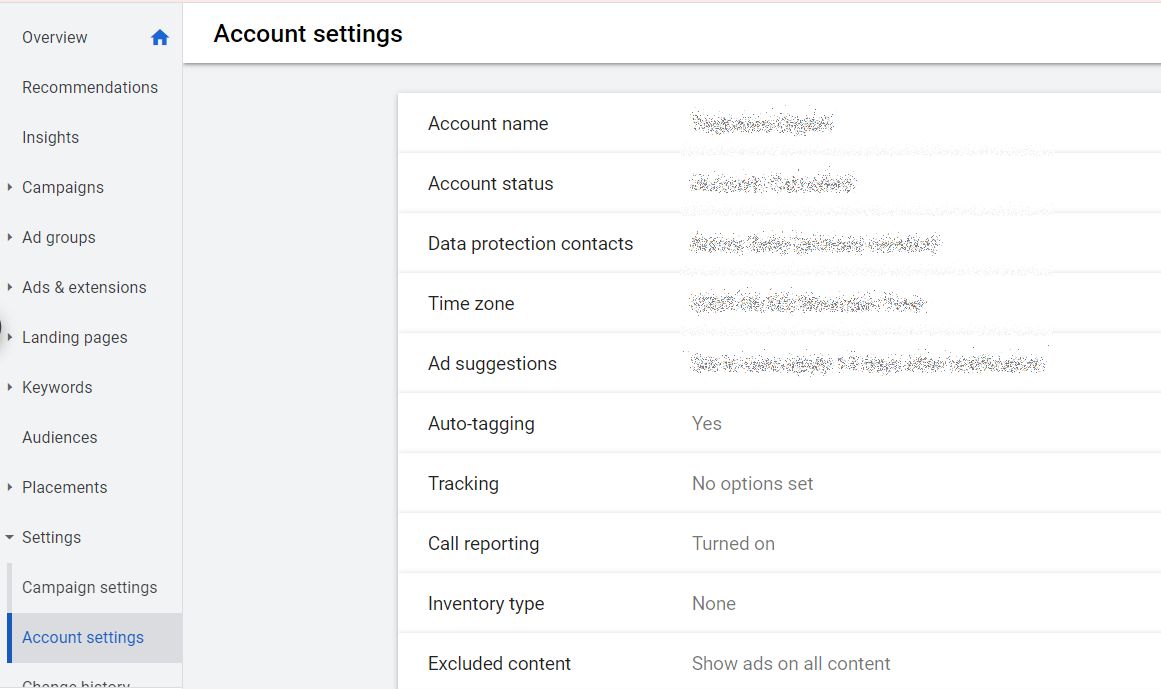Go to Change history
This screenshot has height=689, width=1161.
coord(74,683)
